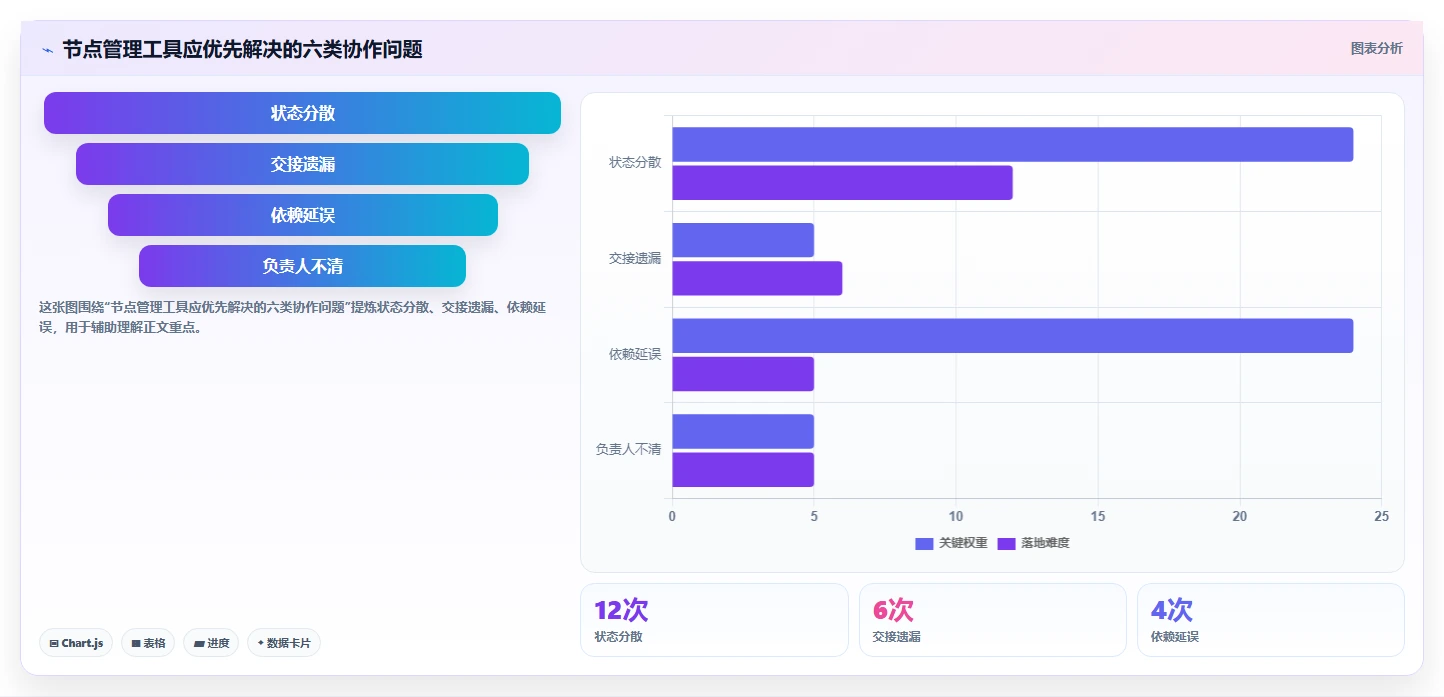Select the 交接遗漏 funnel bar
Image resolution: width=1444 pixels, height=697 pixels.
coord(302,164)
